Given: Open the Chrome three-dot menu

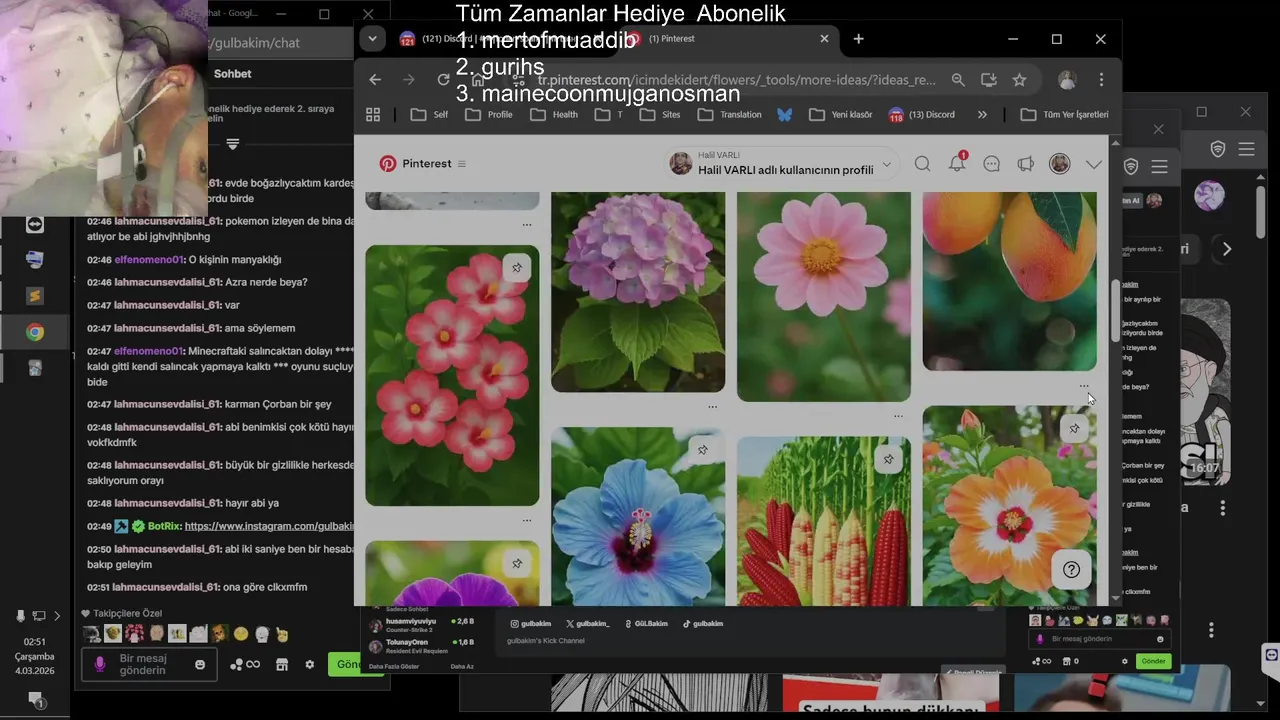Looking at the screenshot, I should (1101, 80).
